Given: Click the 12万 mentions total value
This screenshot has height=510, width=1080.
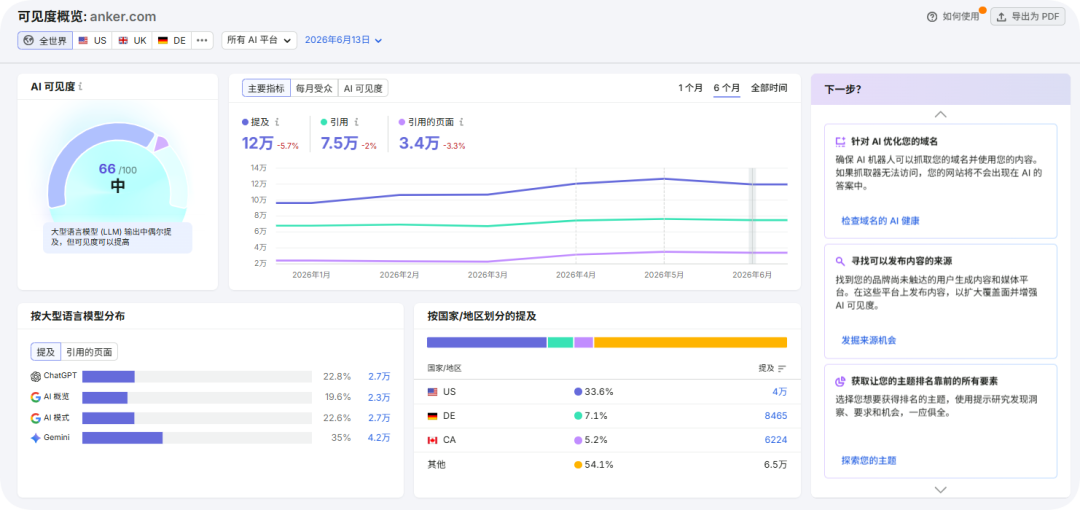Looking at the screenshot, I should 258,143.
